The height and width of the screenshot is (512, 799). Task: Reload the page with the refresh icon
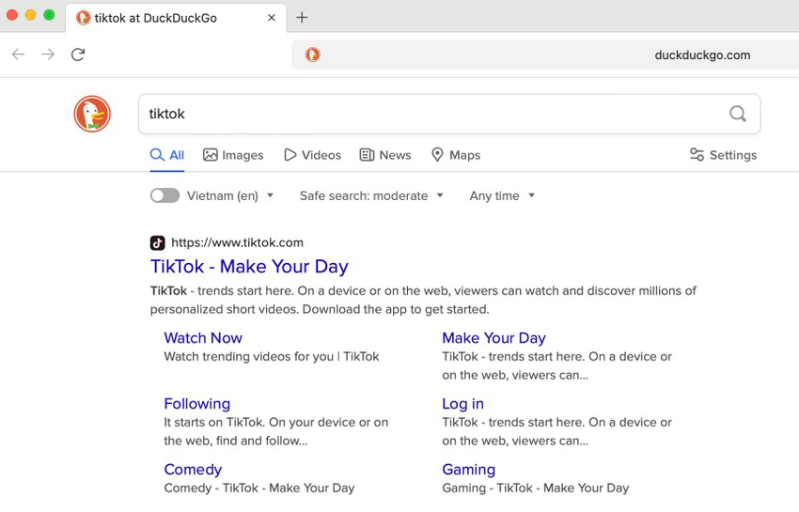tap(78, 55)
